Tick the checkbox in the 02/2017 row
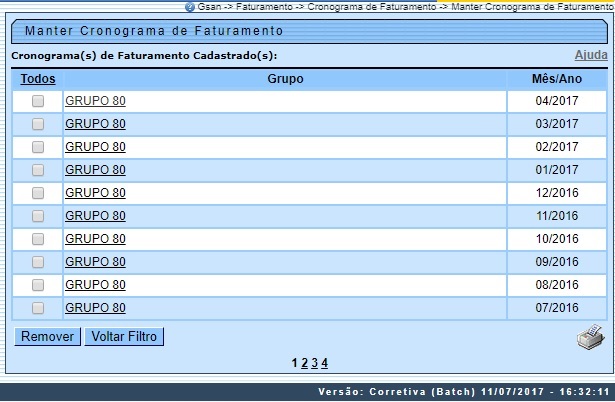 coord(38,147)
